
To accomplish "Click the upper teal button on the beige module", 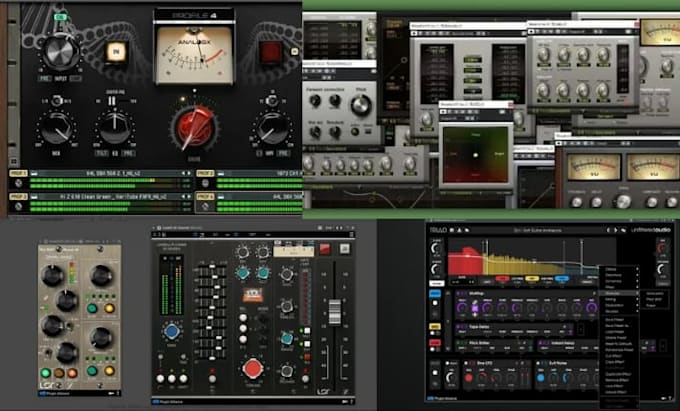I will 92,308.
